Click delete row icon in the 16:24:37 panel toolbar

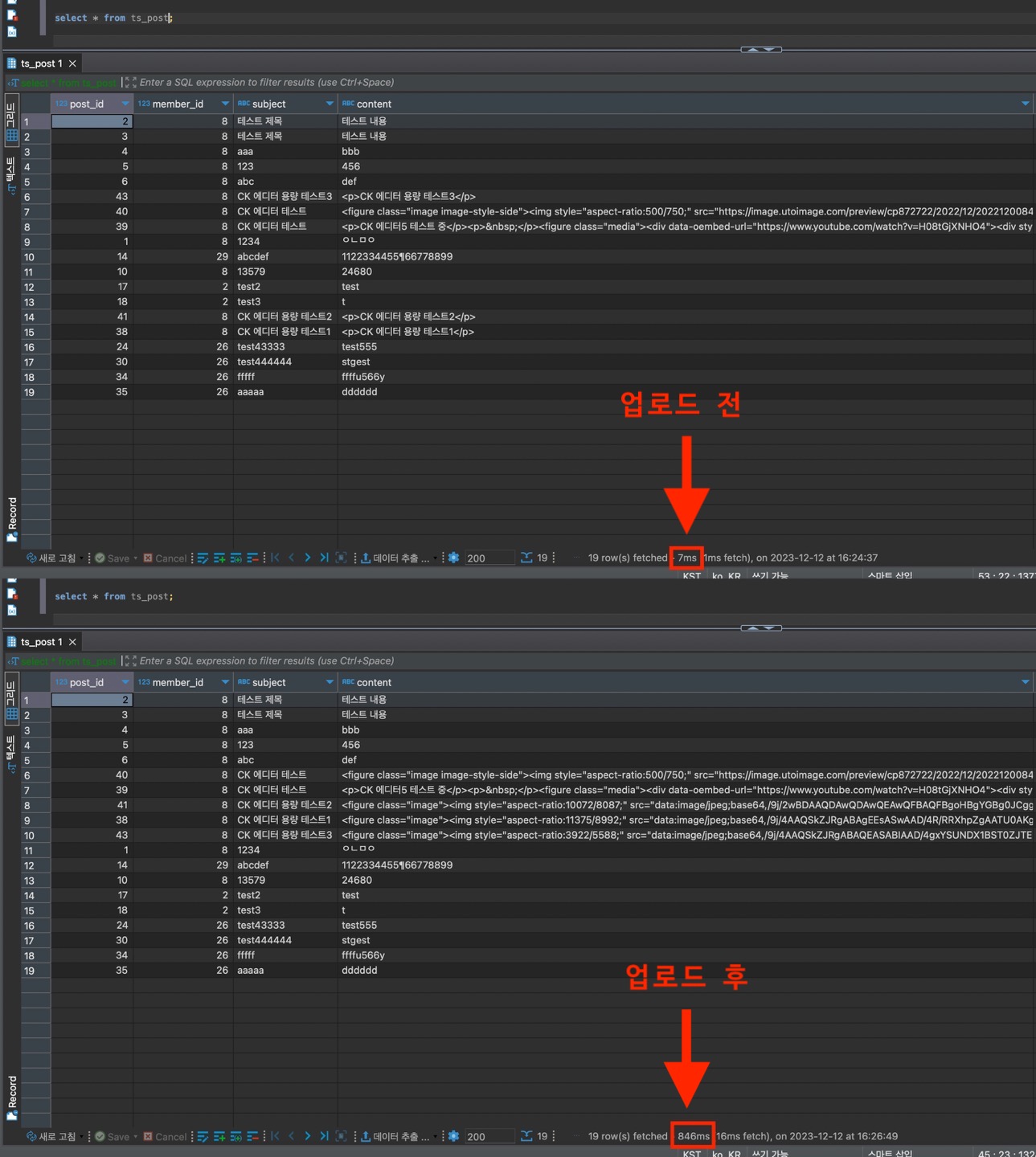pyautogui.click(x=252, y=558)
